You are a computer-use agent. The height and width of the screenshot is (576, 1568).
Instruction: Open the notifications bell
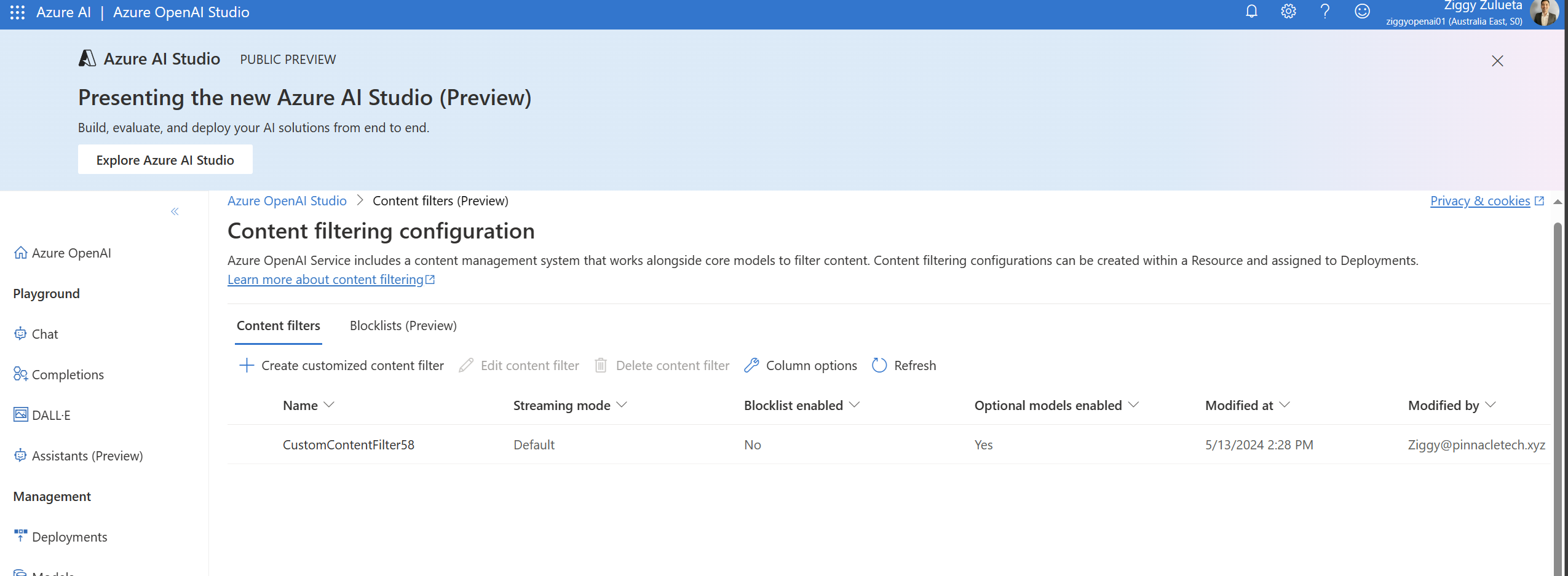(1251, 12)
